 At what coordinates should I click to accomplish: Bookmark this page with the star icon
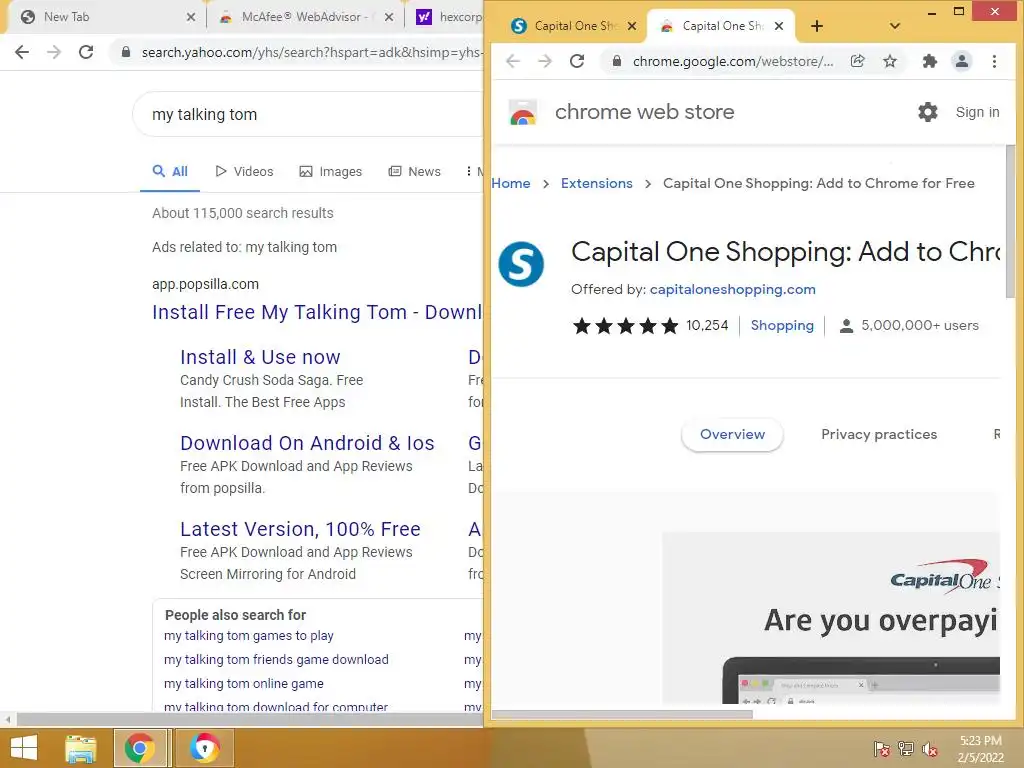coord(889,61)
